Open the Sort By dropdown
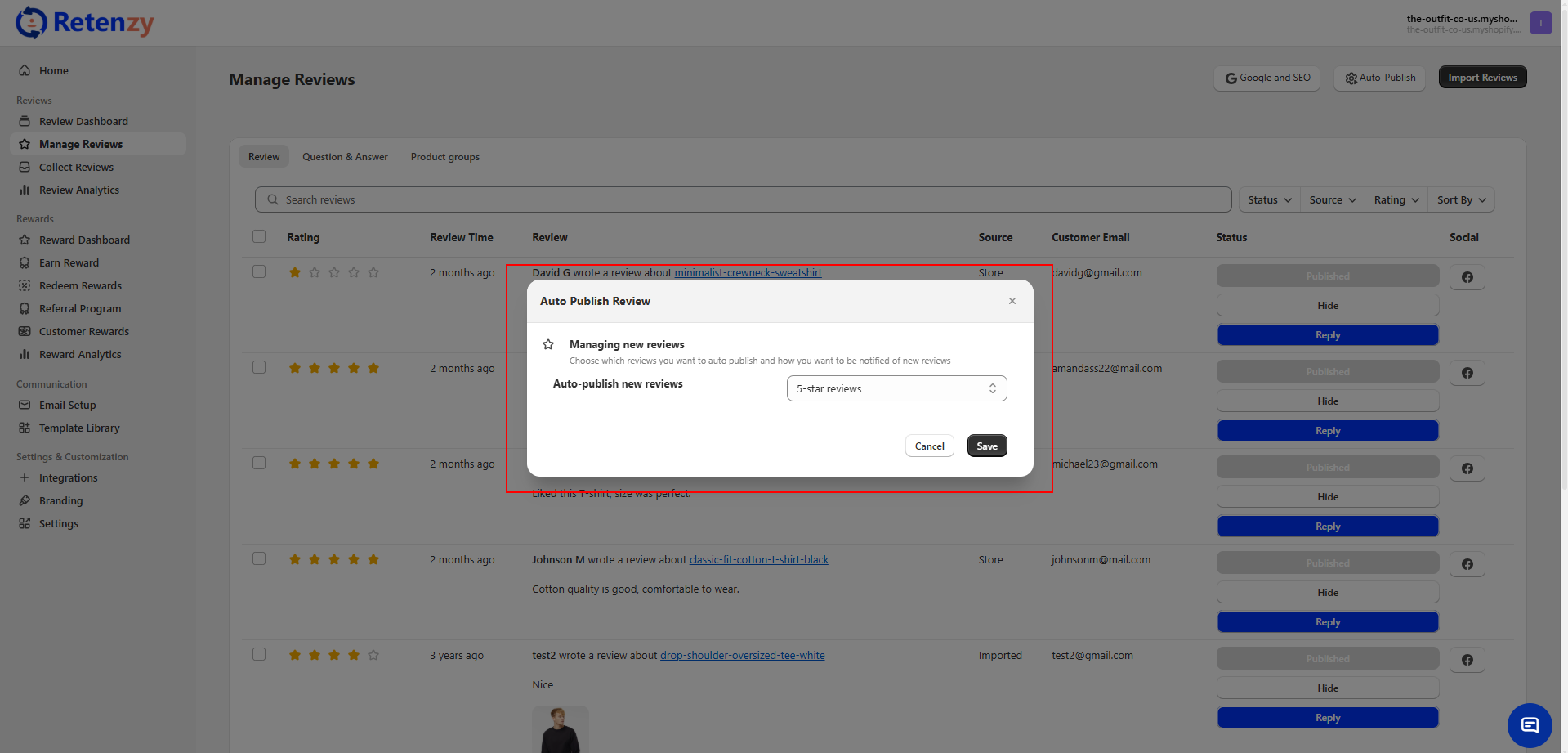The image size is (1568, 753). [1461, 199]
